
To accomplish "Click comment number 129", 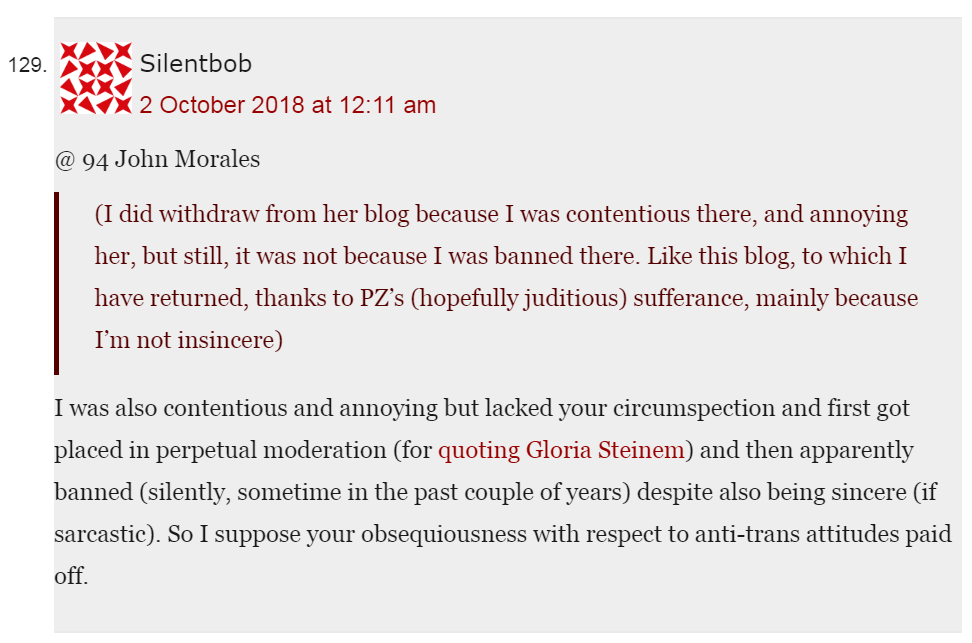I will (27, 66).
